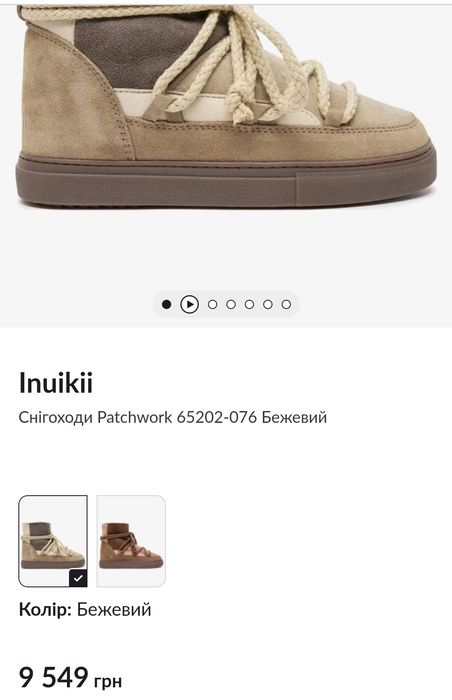Image resolution: width=452 pixels, height=700 pixels.
Task: Click the 65202-076 product code
Action: click(x=217, y=417)
